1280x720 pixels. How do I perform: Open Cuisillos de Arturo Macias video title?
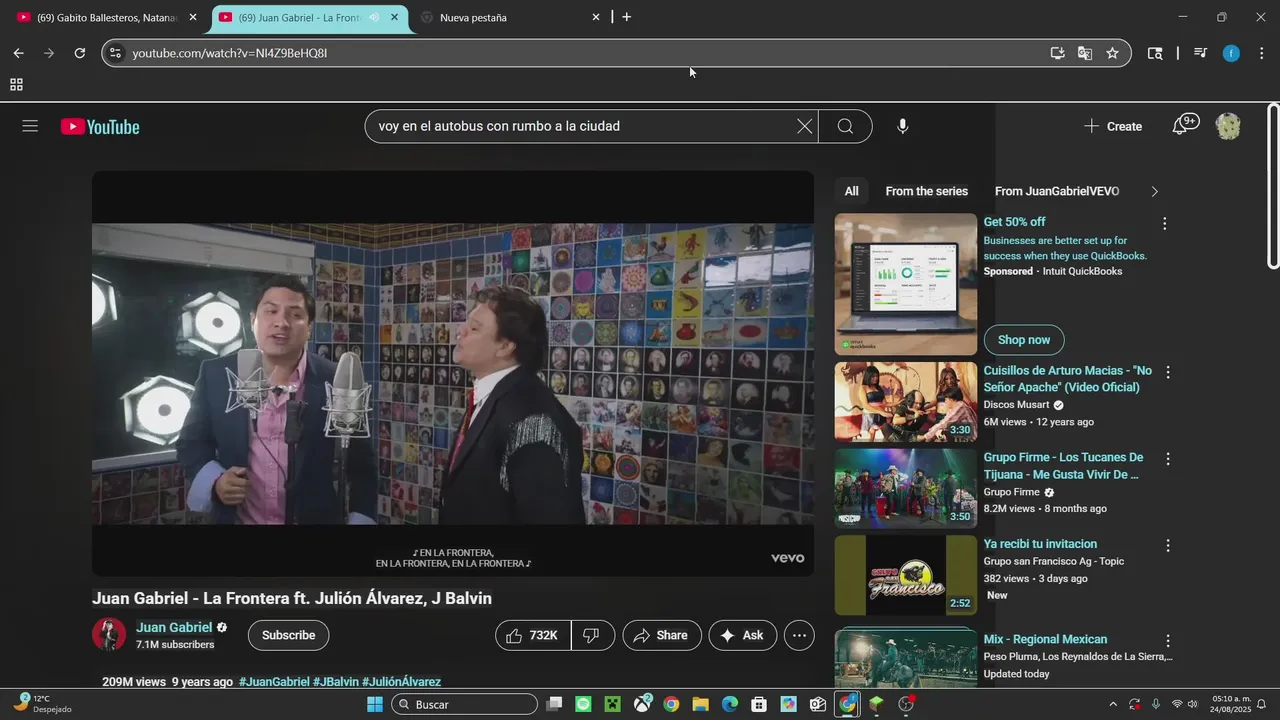pos(1067,379)
